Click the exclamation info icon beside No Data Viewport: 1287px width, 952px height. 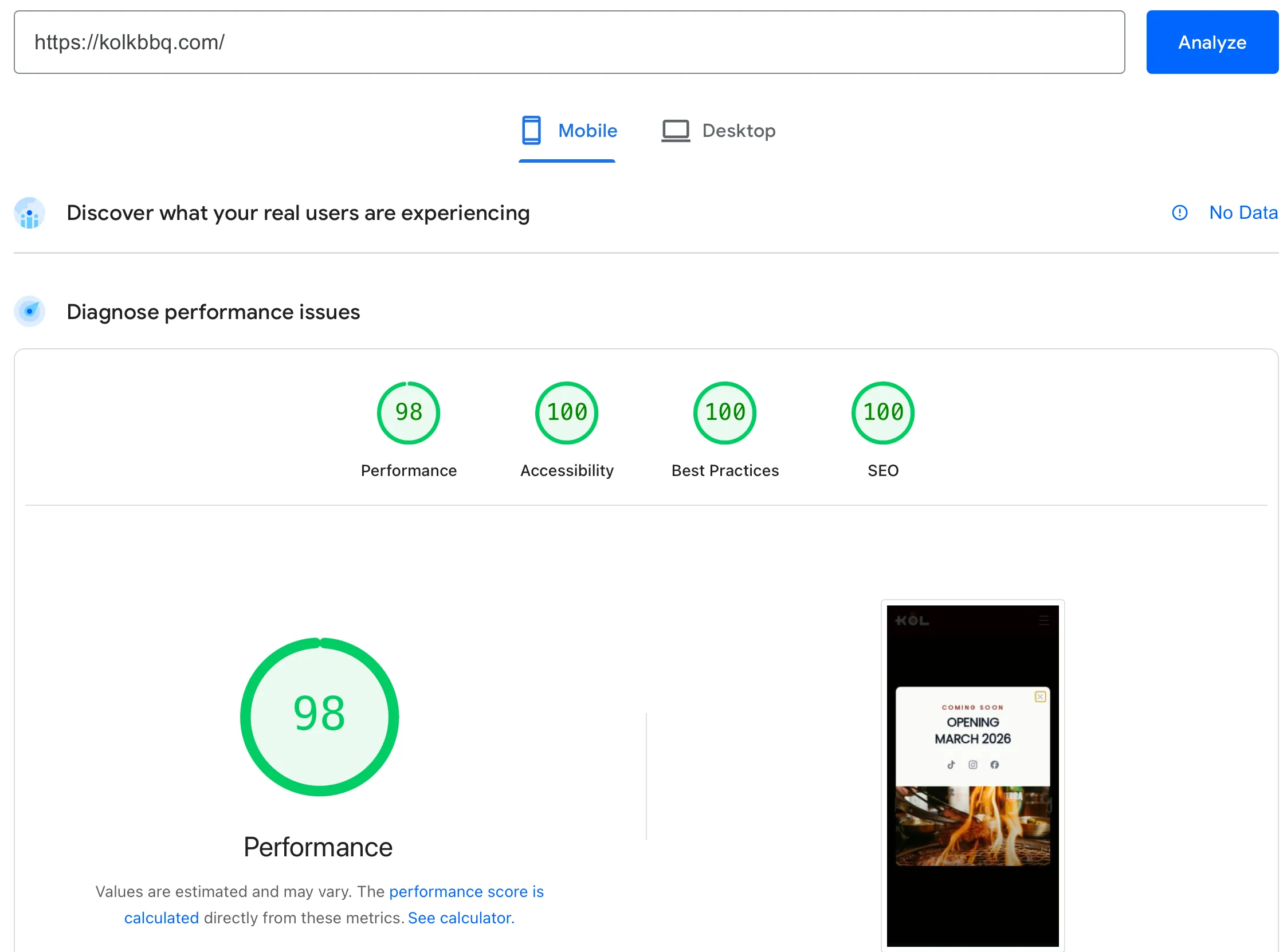(1179, 213)
